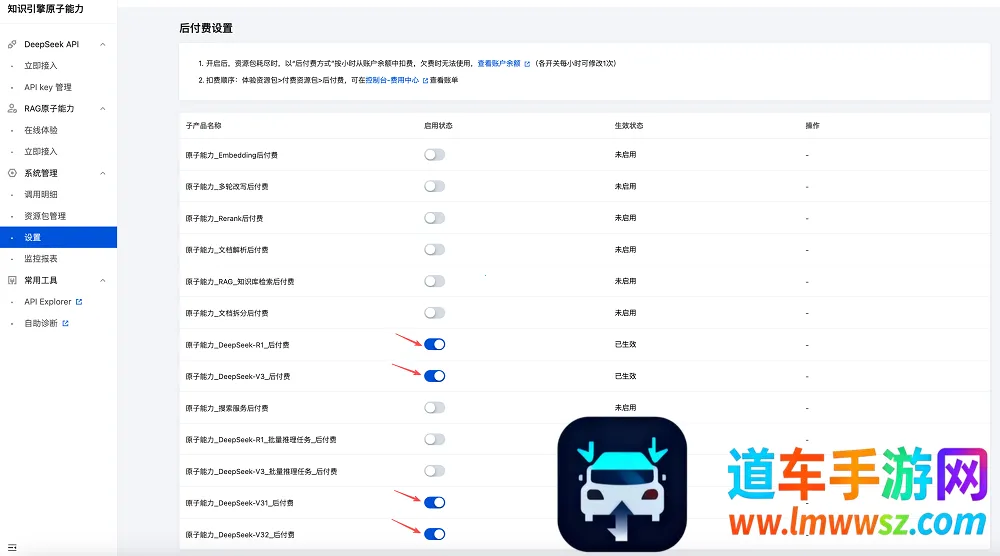The width and height of the screenshot is (1000, 556).
Task: Click external link icon after 查看账户余额
Action: point(527,64)
